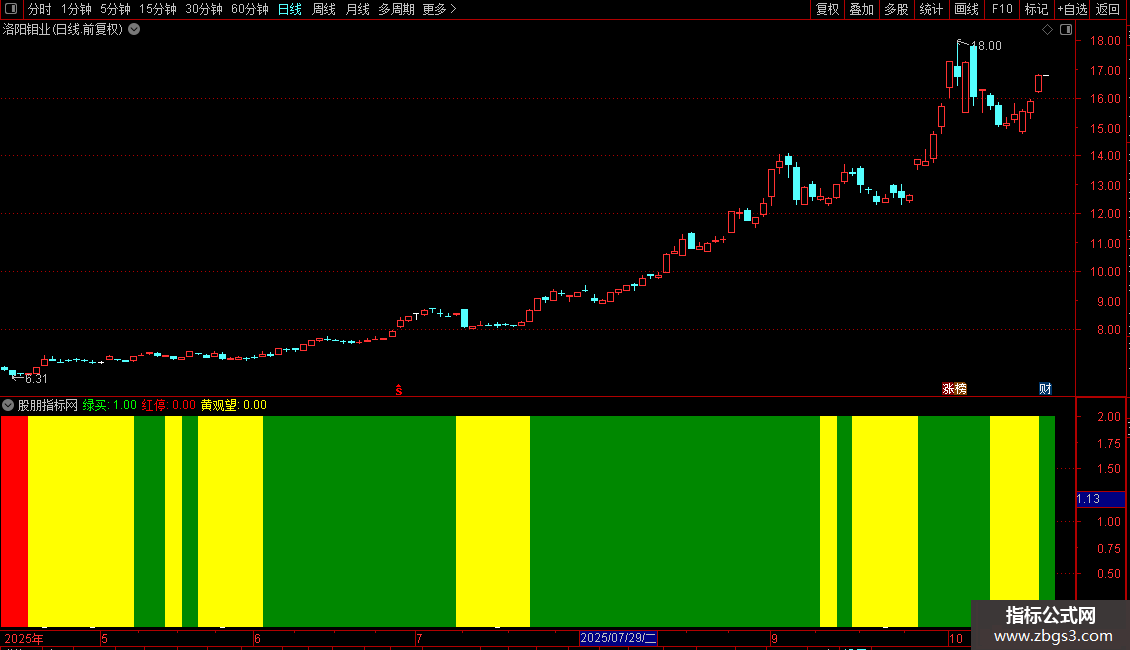Image resolution: width=1130 pixels, height=650 pixels.
Task: Click the month 10 timeline label
Action: coord(956,638)
